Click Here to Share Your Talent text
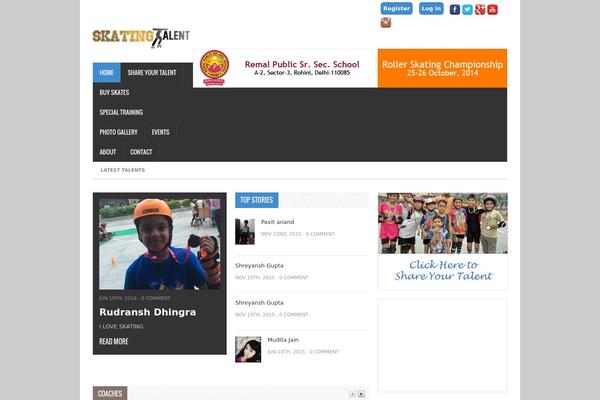This screenshot has height=400, width=600. point(443,270)
